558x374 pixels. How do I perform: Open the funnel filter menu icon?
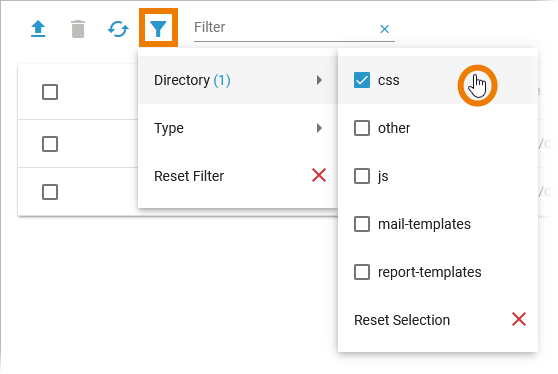coord(158,28)
